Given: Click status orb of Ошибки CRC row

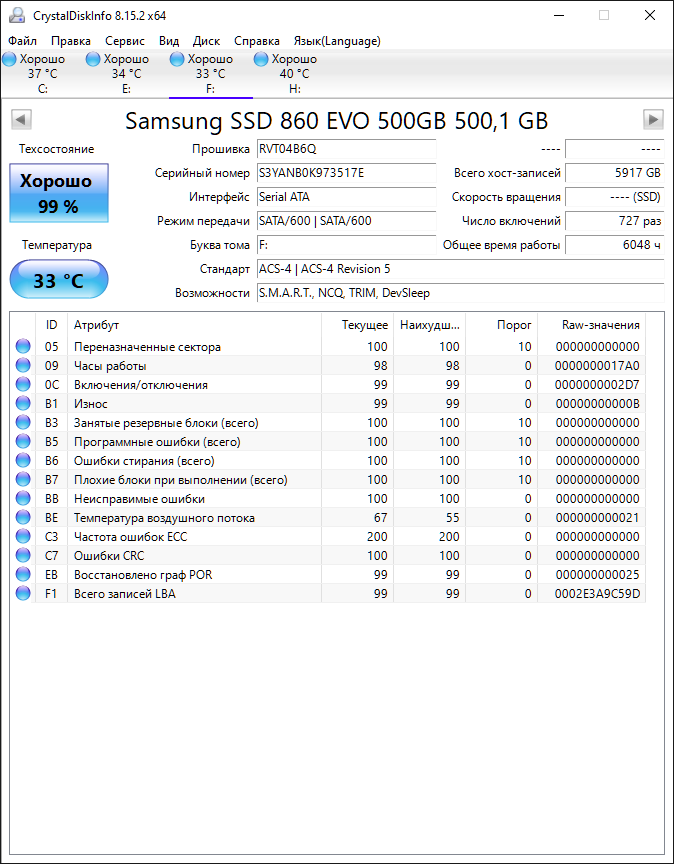Looking at the screenshot, I should [23, 555].
